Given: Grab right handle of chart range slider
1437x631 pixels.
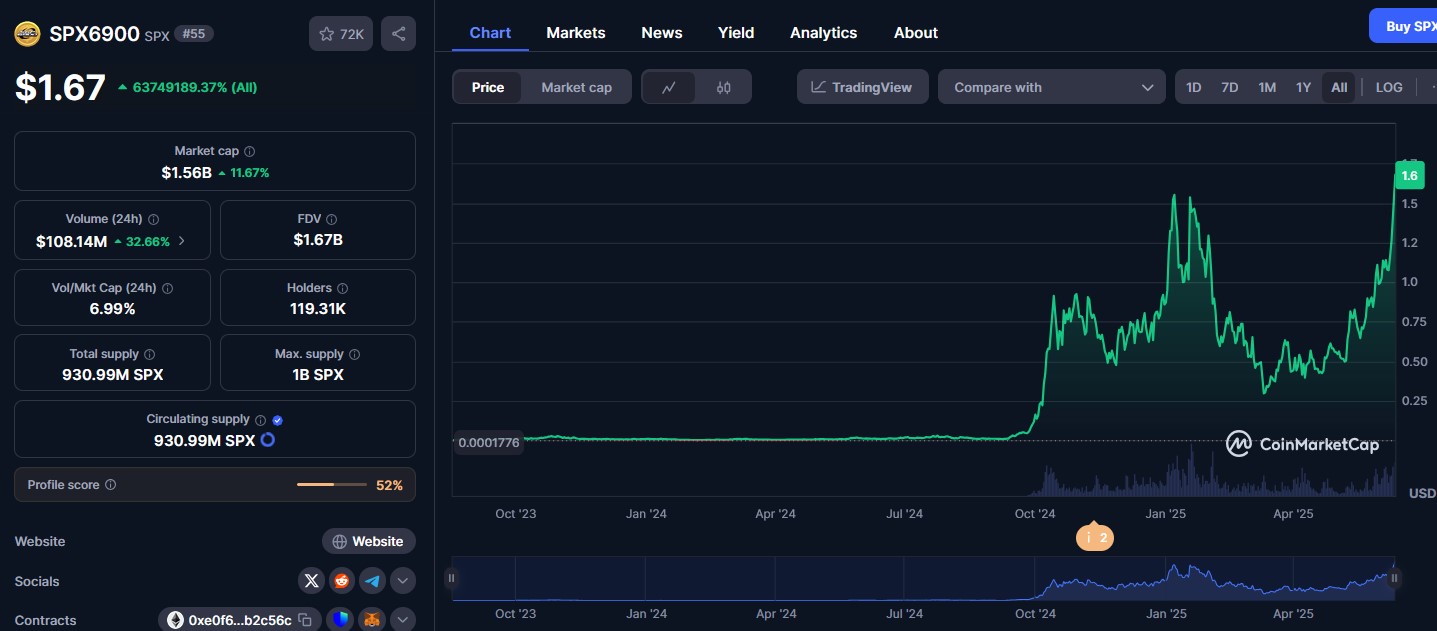Looking at the screenshot, I should [1394, 578].
